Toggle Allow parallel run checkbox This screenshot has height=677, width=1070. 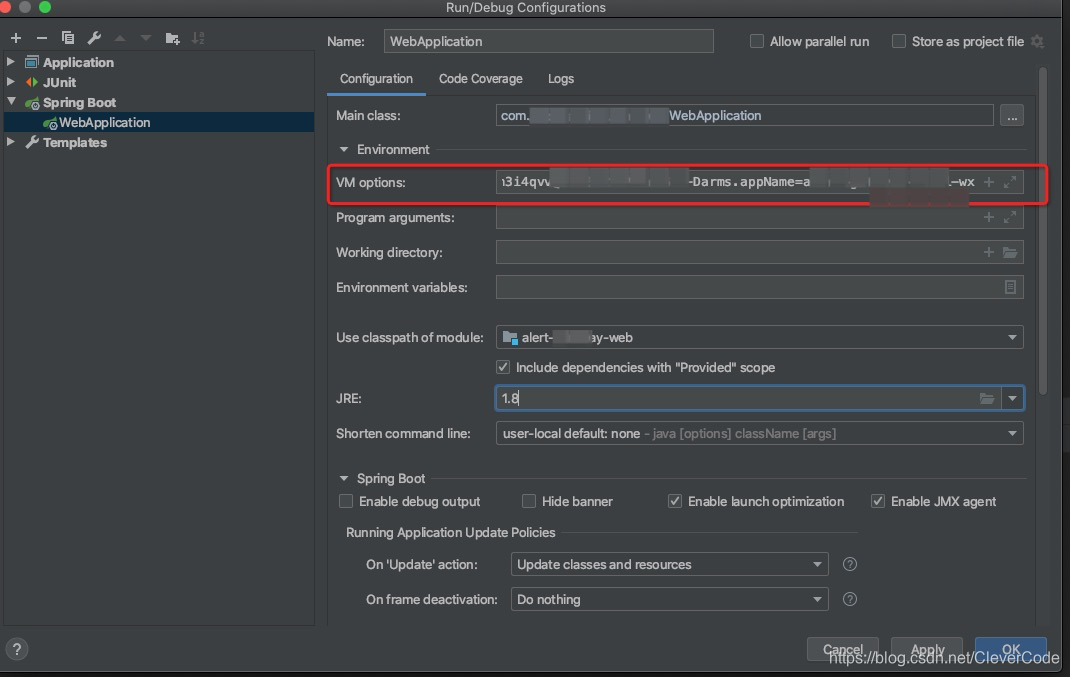pyautogui.click(x=756, y=41)
